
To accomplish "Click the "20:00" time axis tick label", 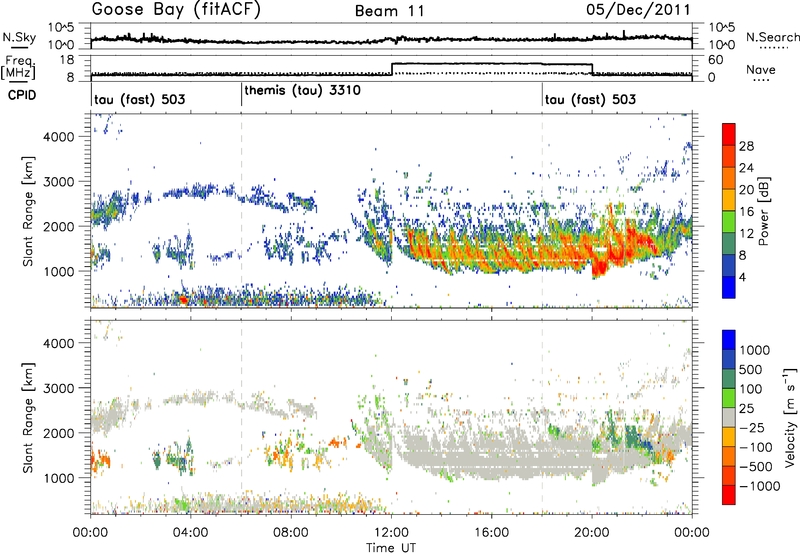I will click(x=592, y=533).
